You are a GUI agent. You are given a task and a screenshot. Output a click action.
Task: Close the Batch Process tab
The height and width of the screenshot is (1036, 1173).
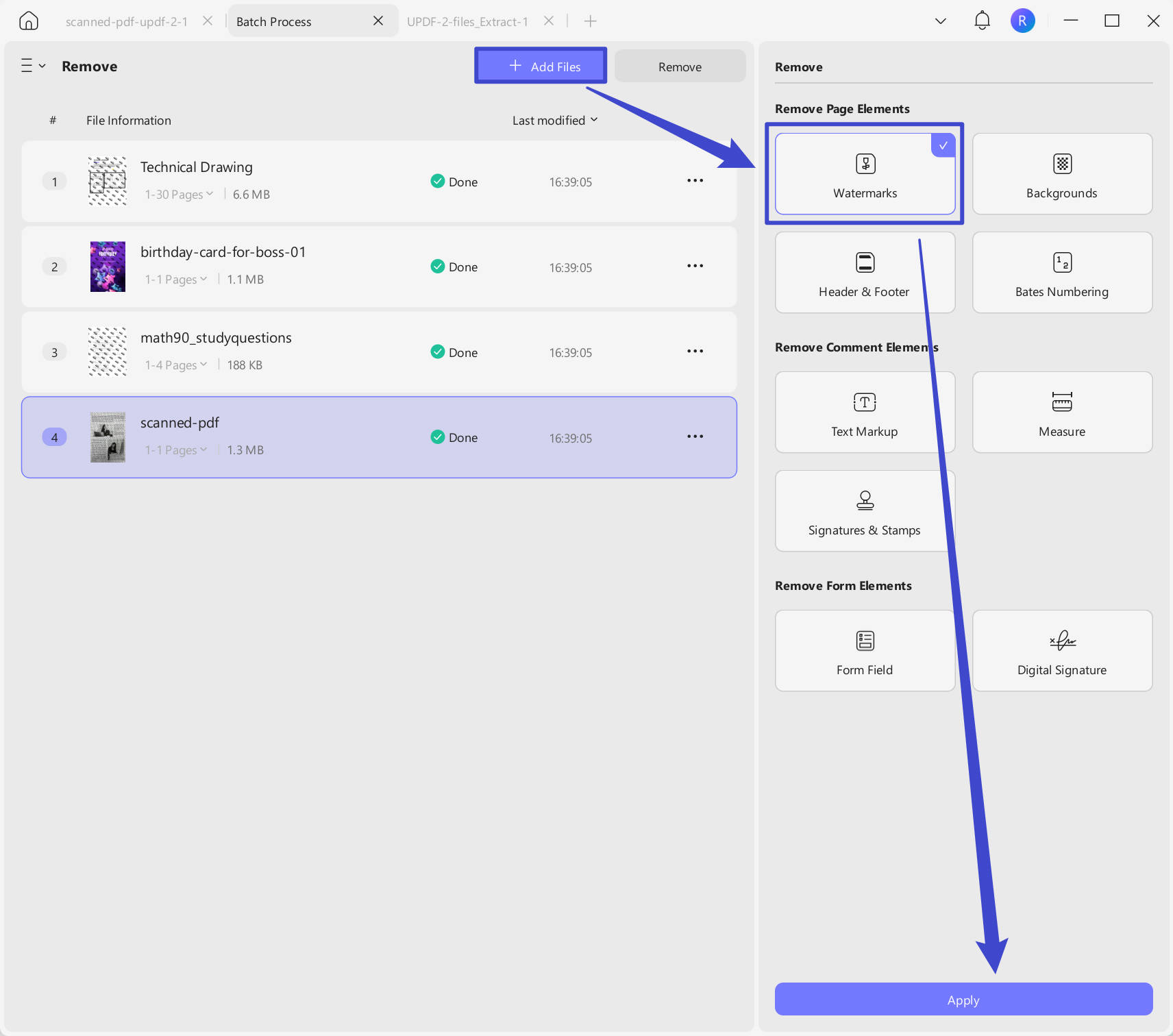(378, 21)
